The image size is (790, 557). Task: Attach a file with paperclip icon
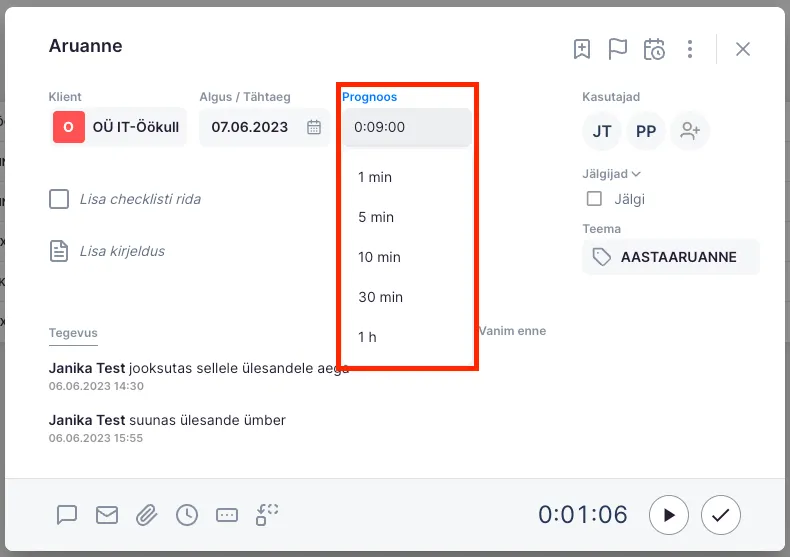[x=147, y=515]
